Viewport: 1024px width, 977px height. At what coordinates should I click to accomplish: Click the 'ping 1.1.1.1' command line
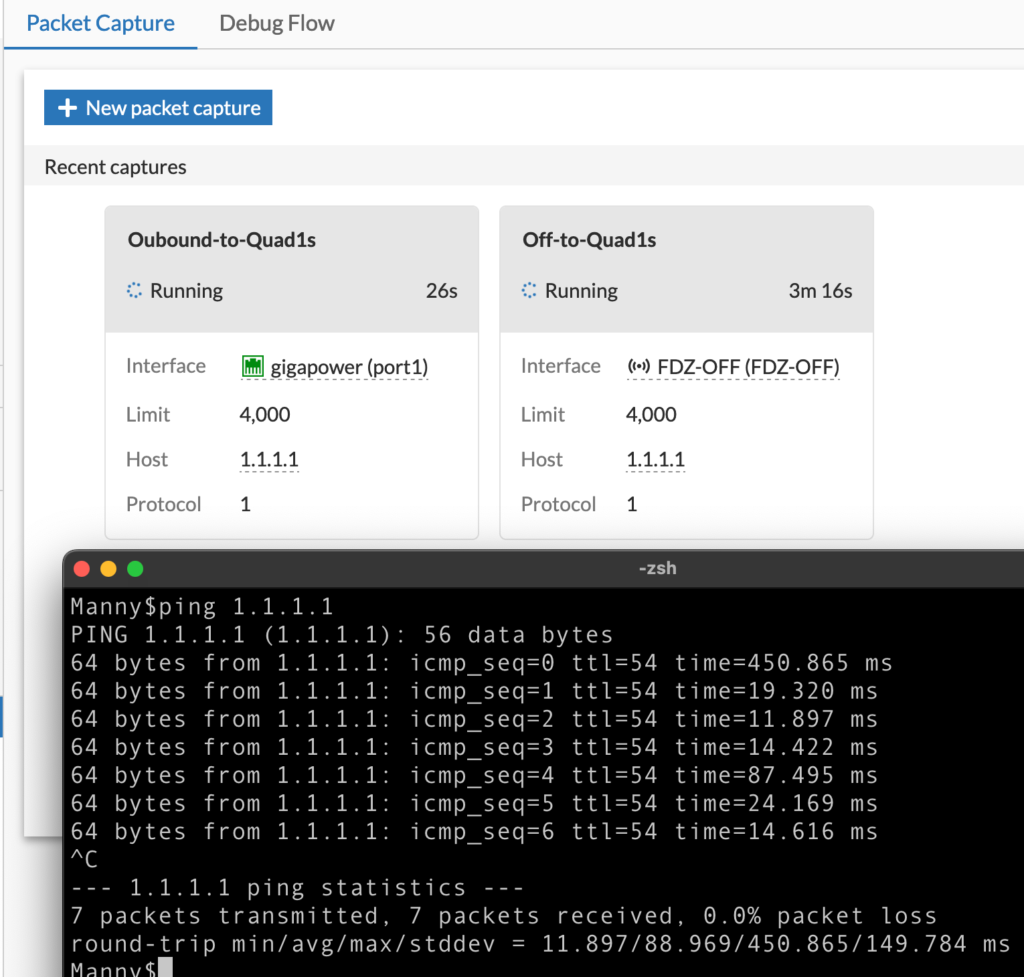click(x=202, y=607)
